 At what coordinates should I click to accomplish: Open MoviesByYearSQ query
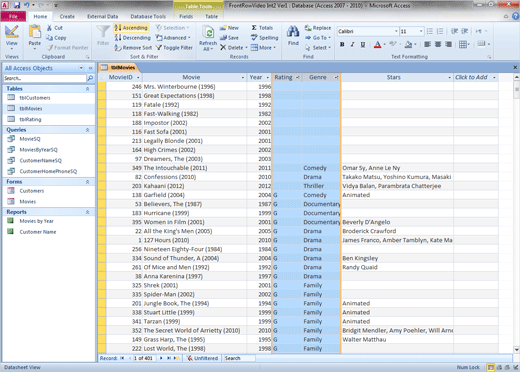38,150
